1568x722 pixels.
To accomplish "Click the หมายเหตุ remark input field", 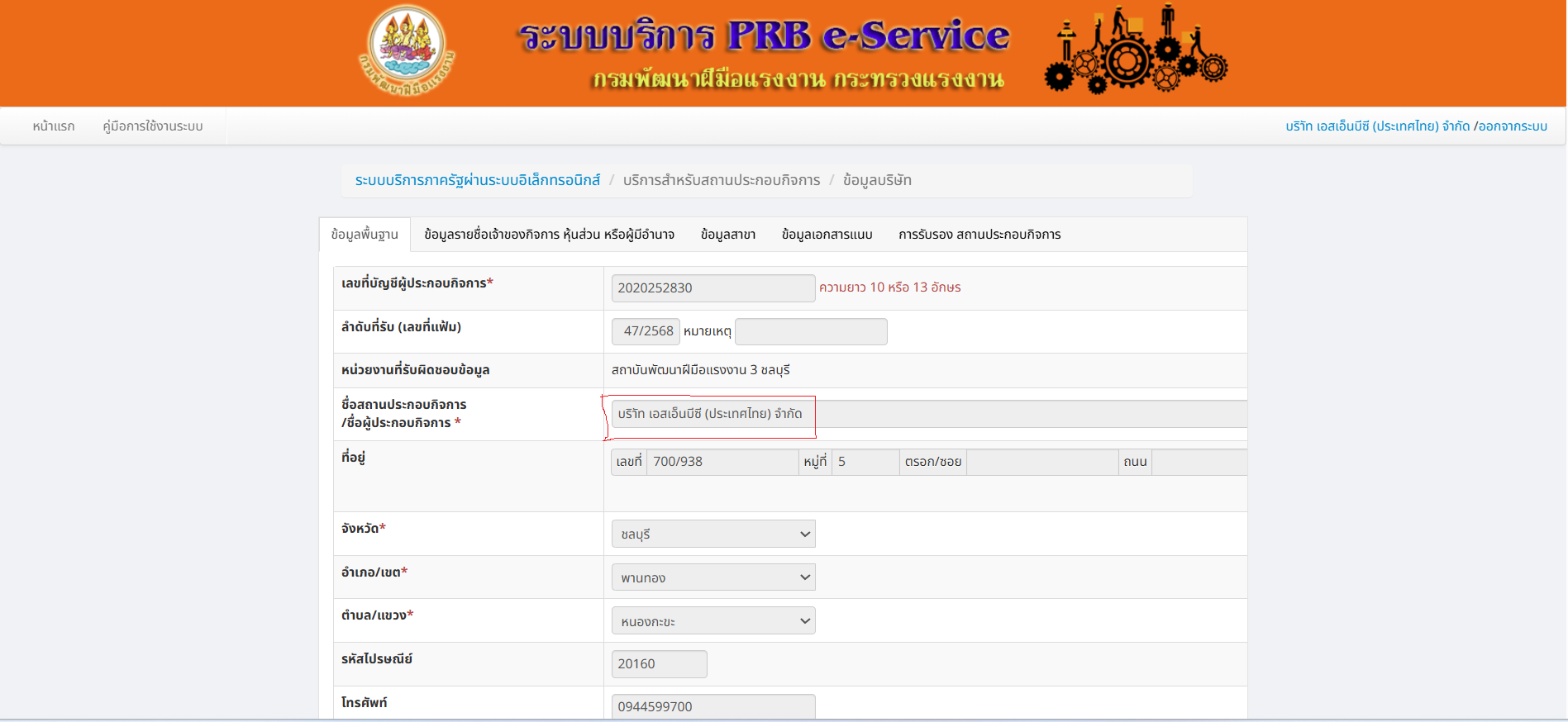I will pos(811,331).
